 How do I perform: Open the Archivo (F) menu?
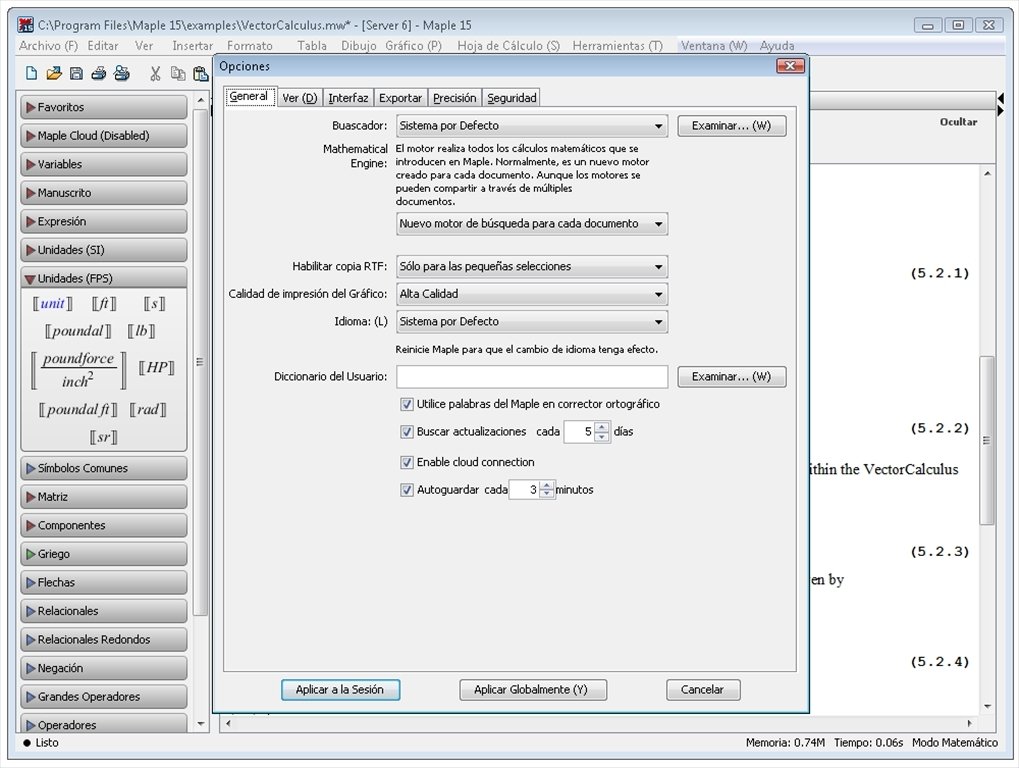[x=48, y=45]
